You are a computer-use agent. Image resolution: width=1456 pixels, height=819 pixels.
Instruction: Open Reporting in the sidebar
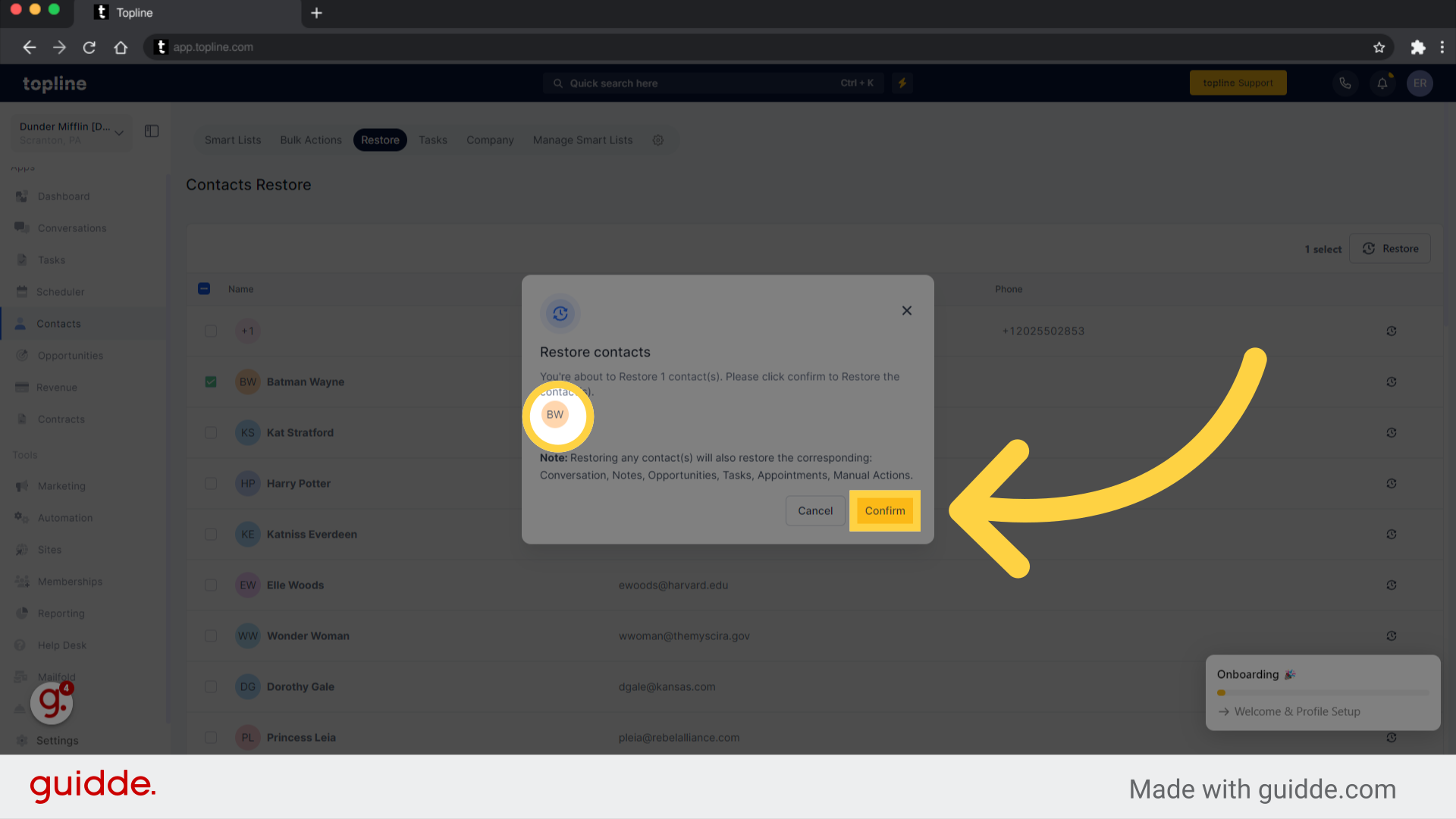(61, 613)
